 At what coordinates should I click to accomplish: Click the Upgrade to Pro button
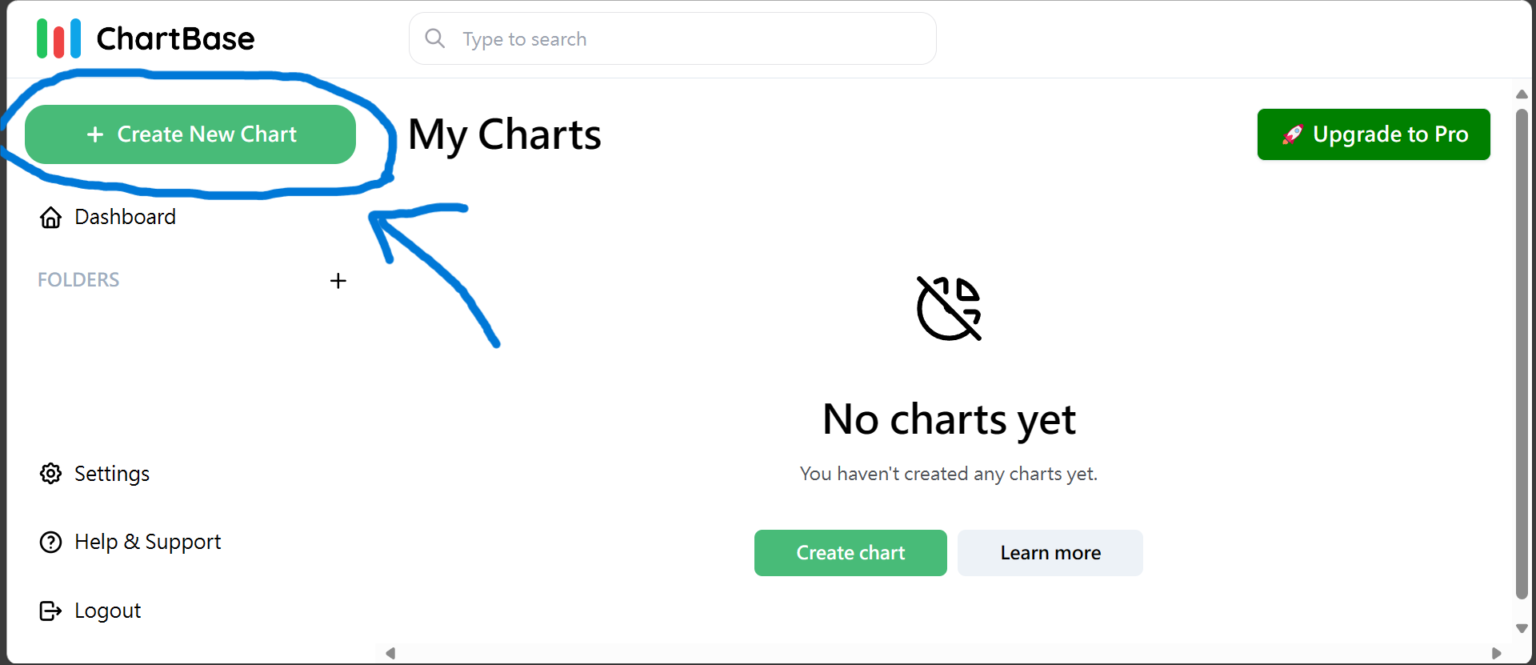pos(1373,134)
